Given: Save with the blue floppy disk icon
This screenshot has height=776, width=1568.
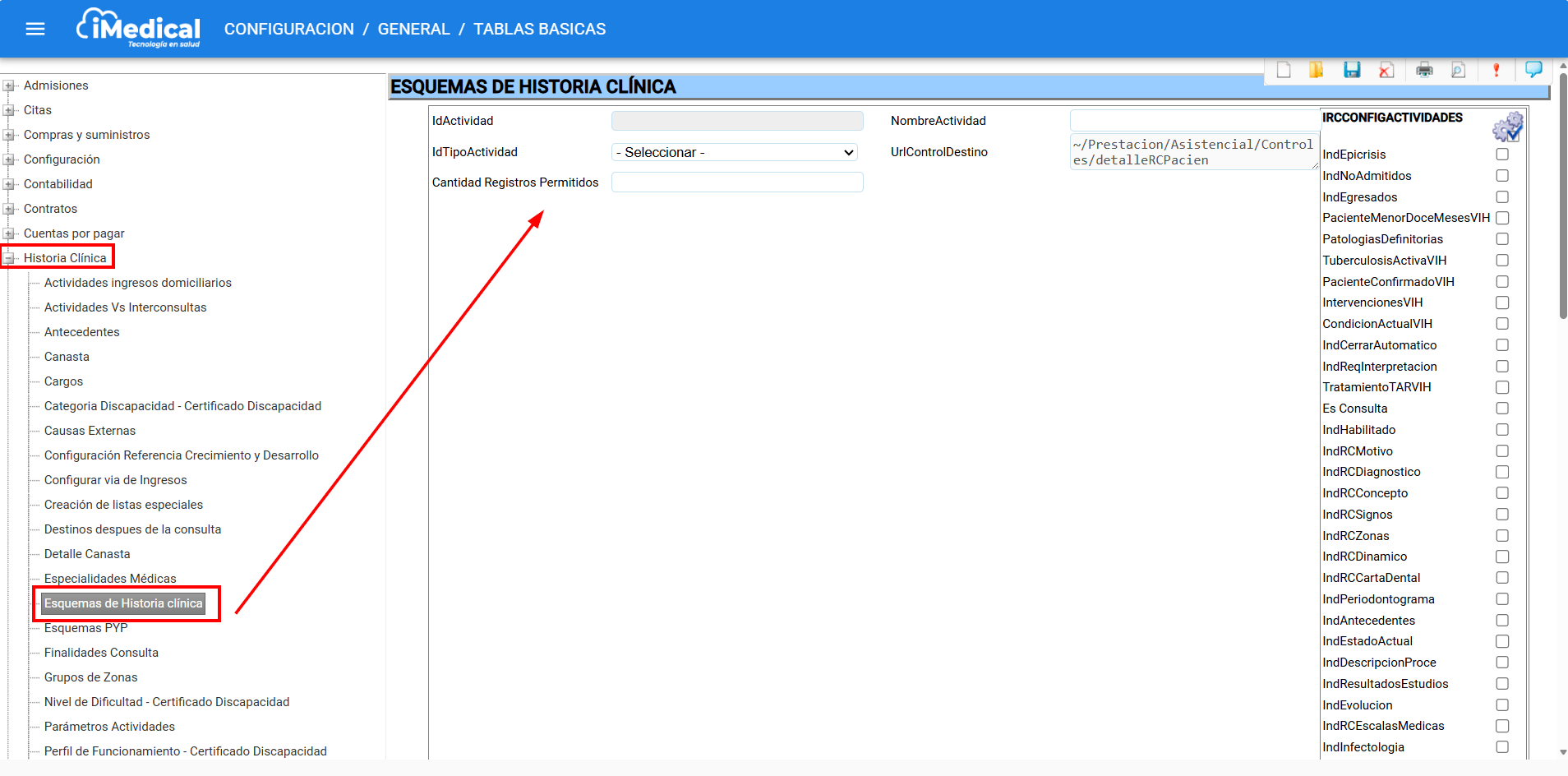Looking at the screenshot, I should (1352, 70).
